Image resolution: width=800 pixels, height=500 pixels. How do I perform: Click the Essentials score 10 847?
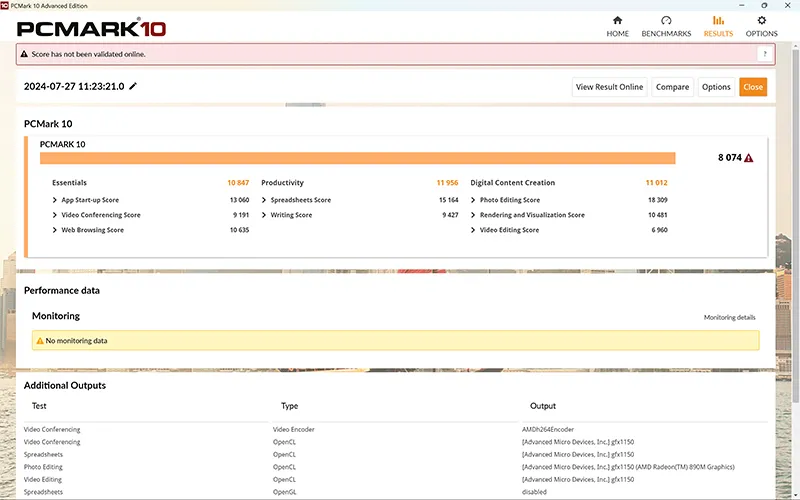(238, 183)
